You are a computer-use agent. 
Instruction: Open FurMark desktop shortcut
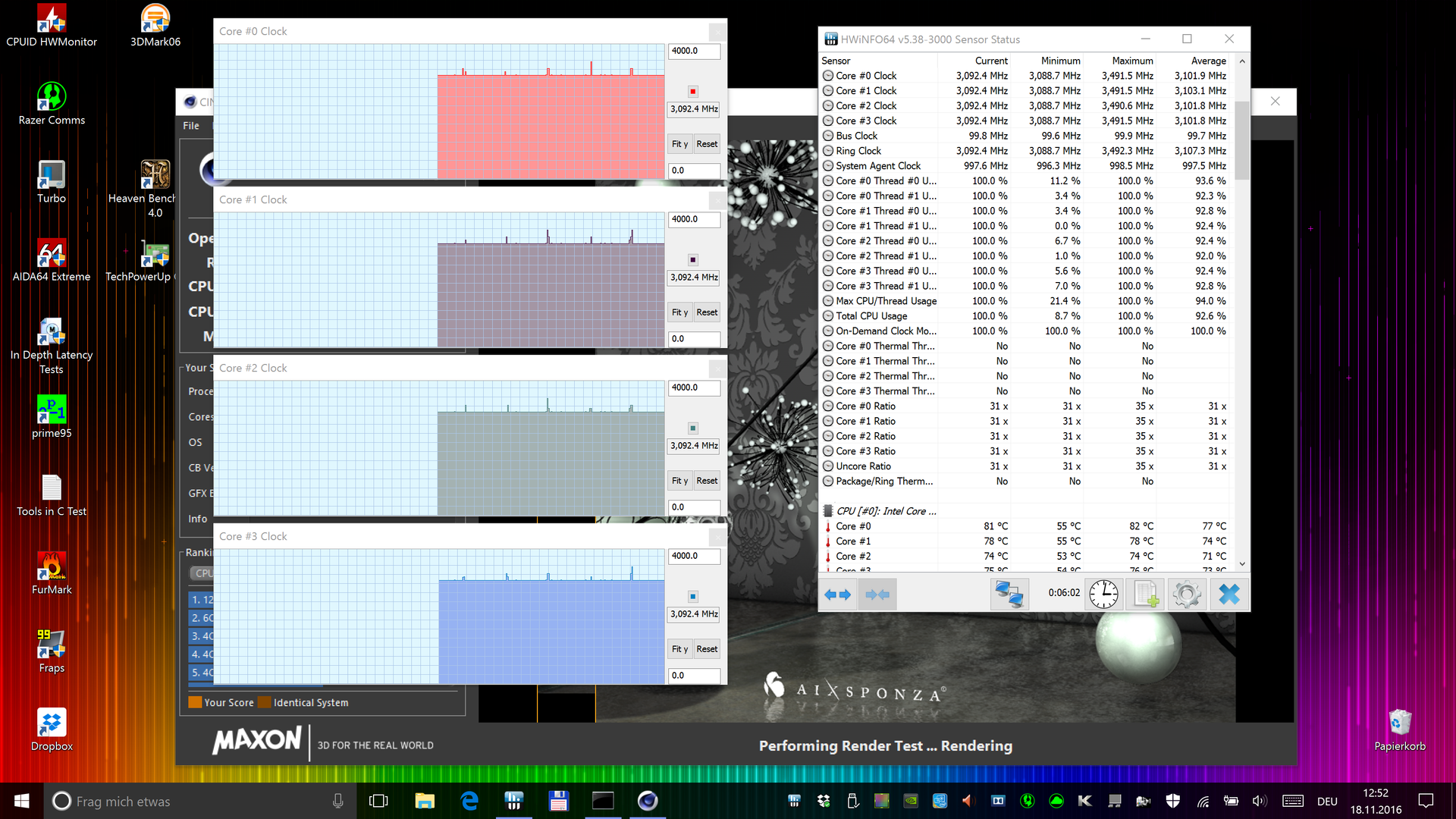pyautogui.click(x=52, y=573)
